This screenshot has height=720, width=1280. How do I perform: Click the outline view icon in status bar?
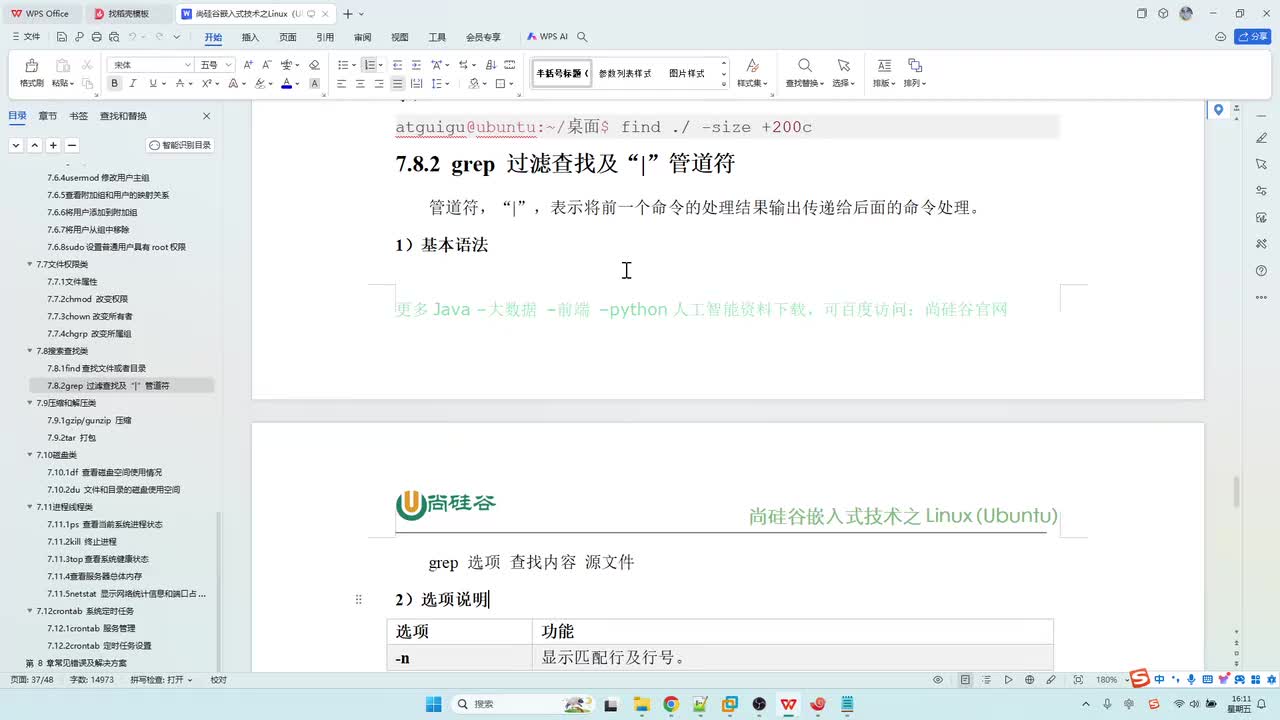pos(986,680)
